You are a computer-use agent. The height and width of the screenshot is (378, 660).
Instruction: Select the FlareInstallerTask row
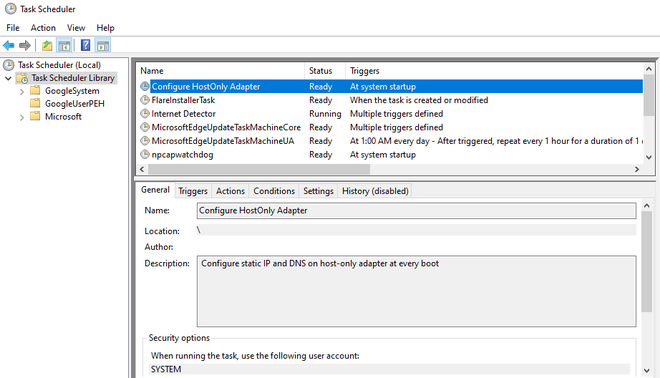[x=390, y=100]
